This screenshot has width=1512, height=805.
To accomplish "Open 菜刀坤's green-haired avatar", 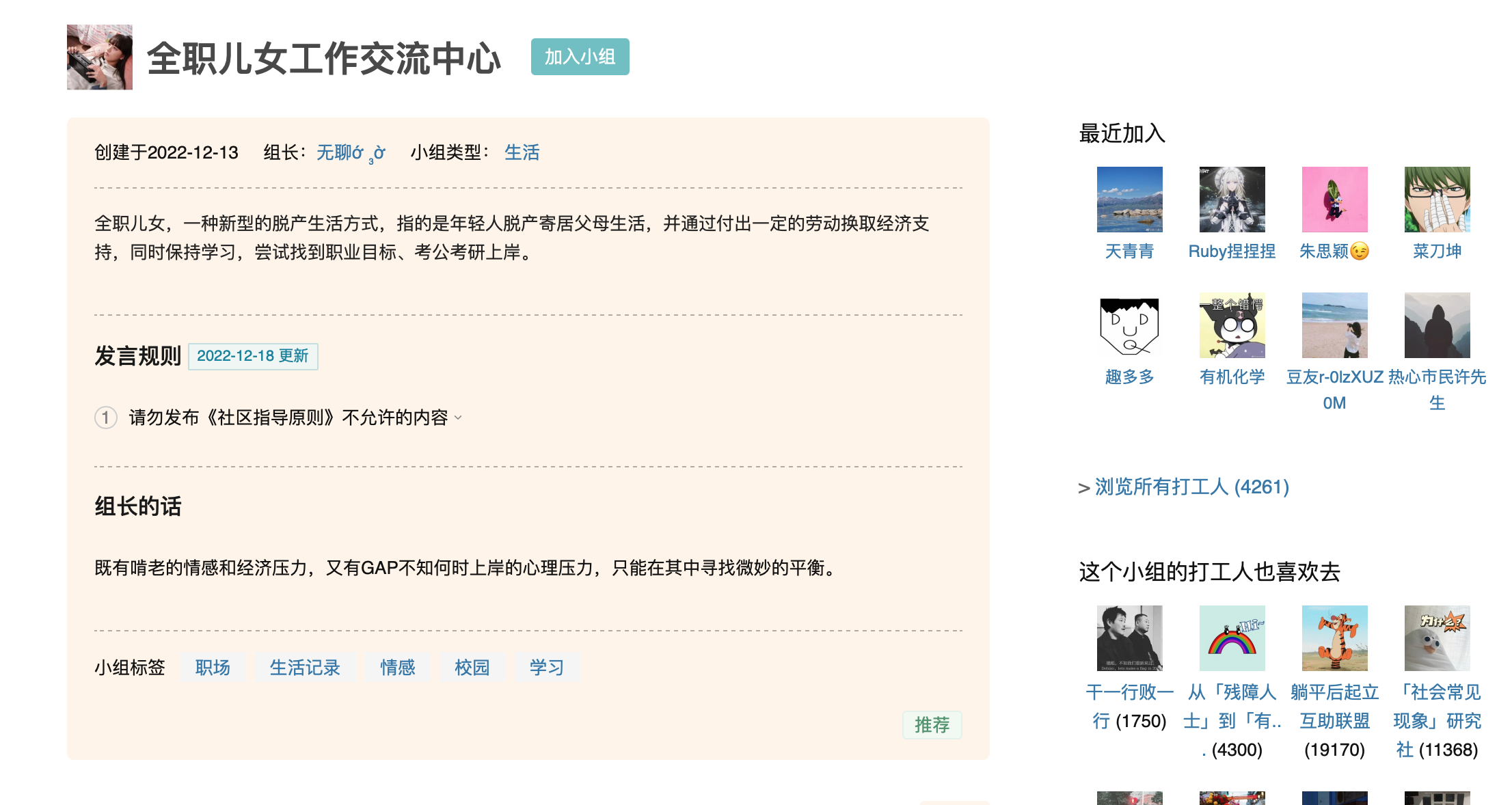I will click(x=1437, y=200).
